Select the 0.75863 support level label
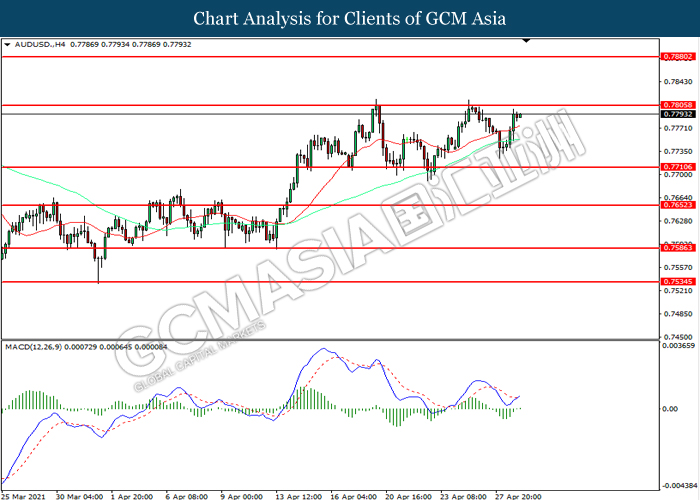 click(678, 247)
